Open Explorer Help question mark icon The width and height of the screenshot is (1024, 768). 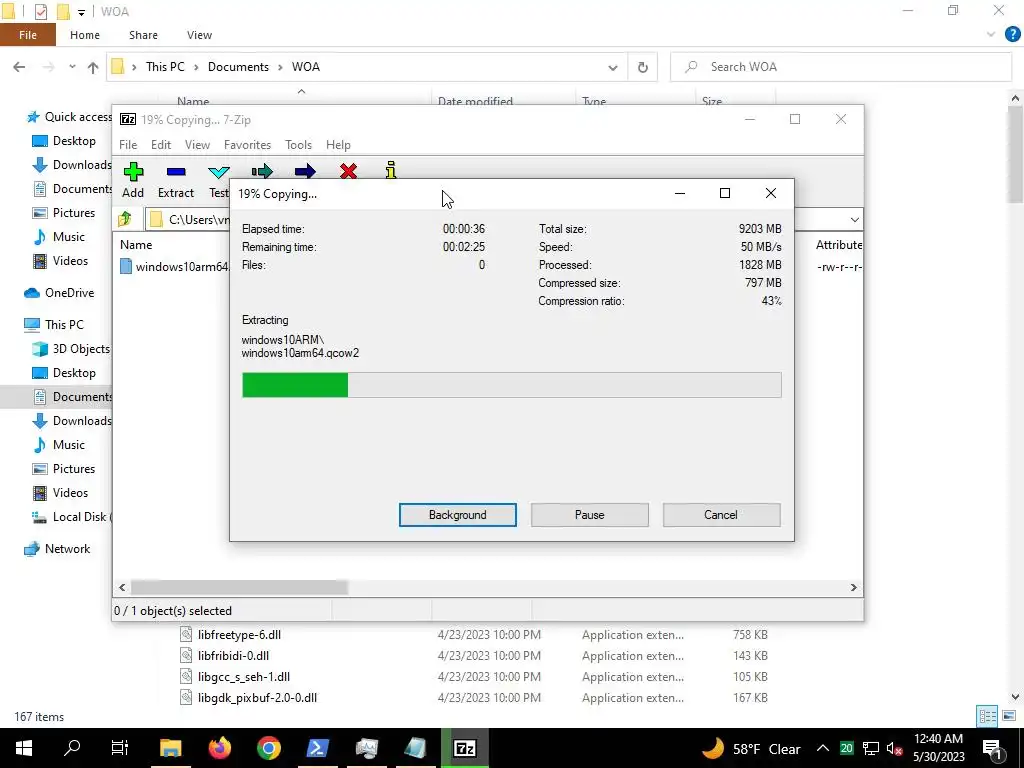1012,35
